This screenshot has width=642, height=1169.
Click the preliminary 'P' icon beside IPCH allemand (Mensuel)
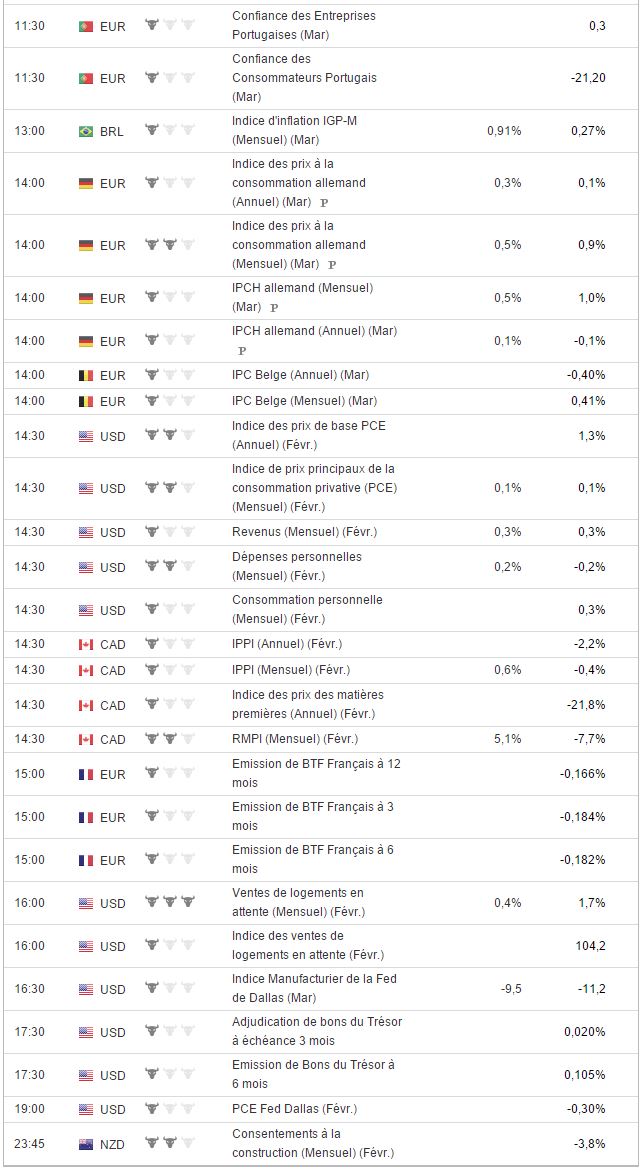(274, 308)
